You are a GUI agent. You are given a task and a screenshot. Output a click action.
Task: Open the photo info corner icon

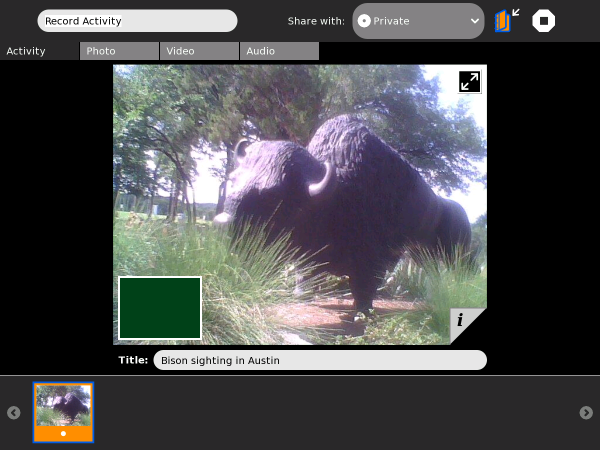point(462,321)
